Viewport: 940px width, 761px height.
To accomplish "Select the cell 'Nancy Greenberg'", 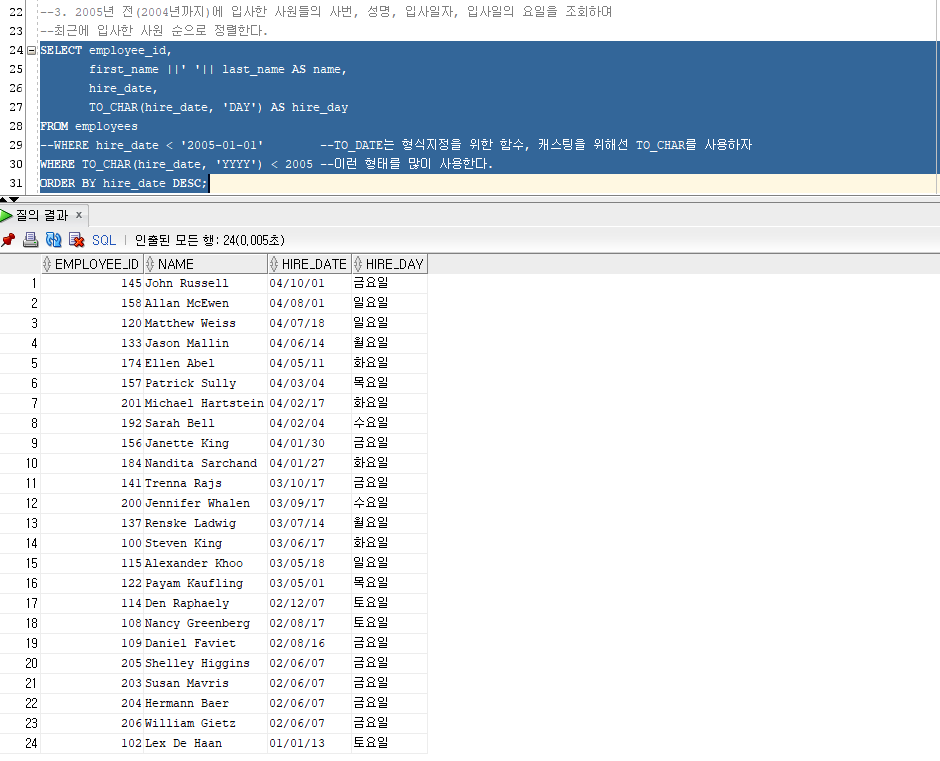I will click(x=206, y=623).
